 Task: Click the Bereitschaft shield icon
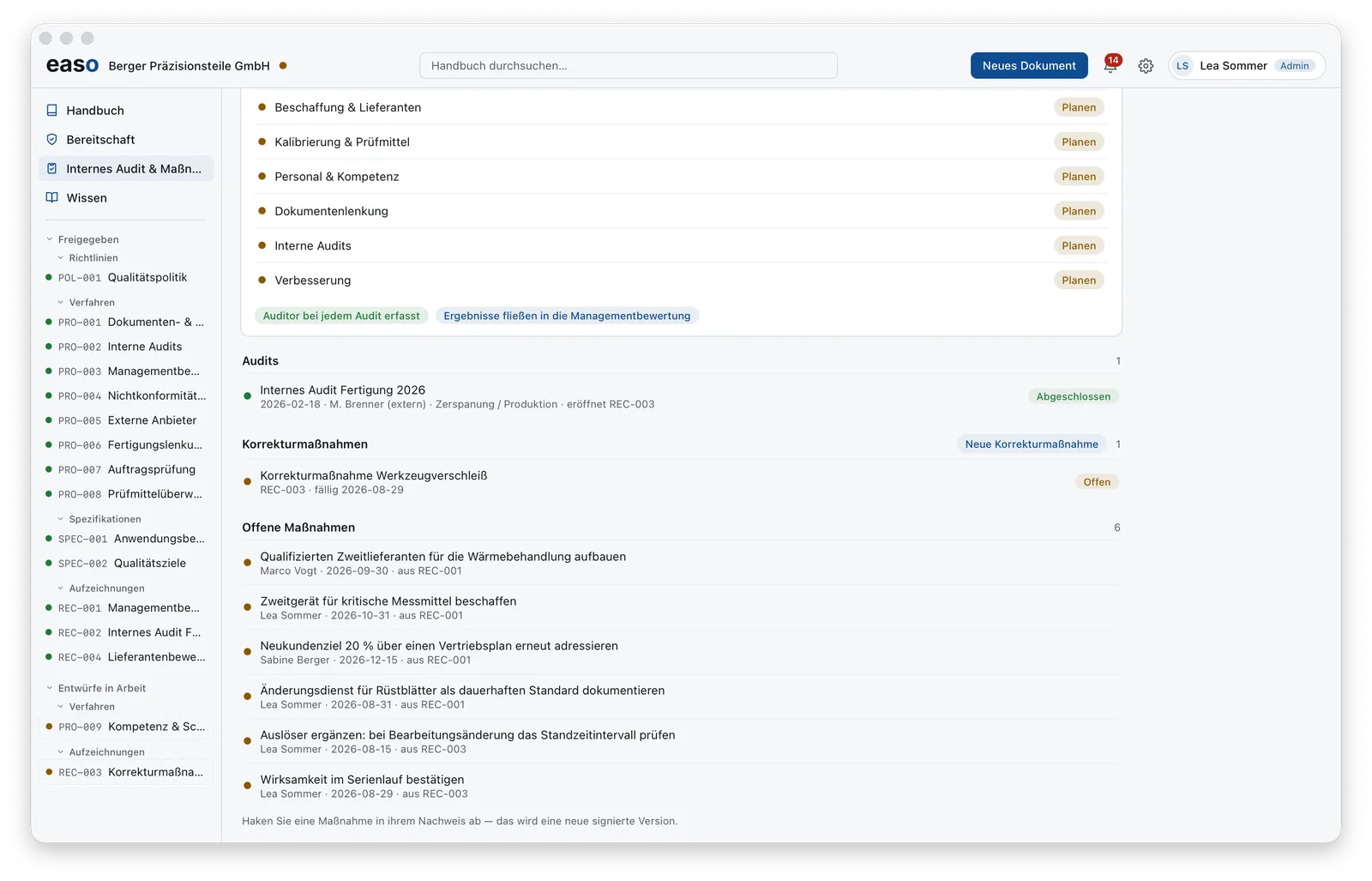point(51,140)
